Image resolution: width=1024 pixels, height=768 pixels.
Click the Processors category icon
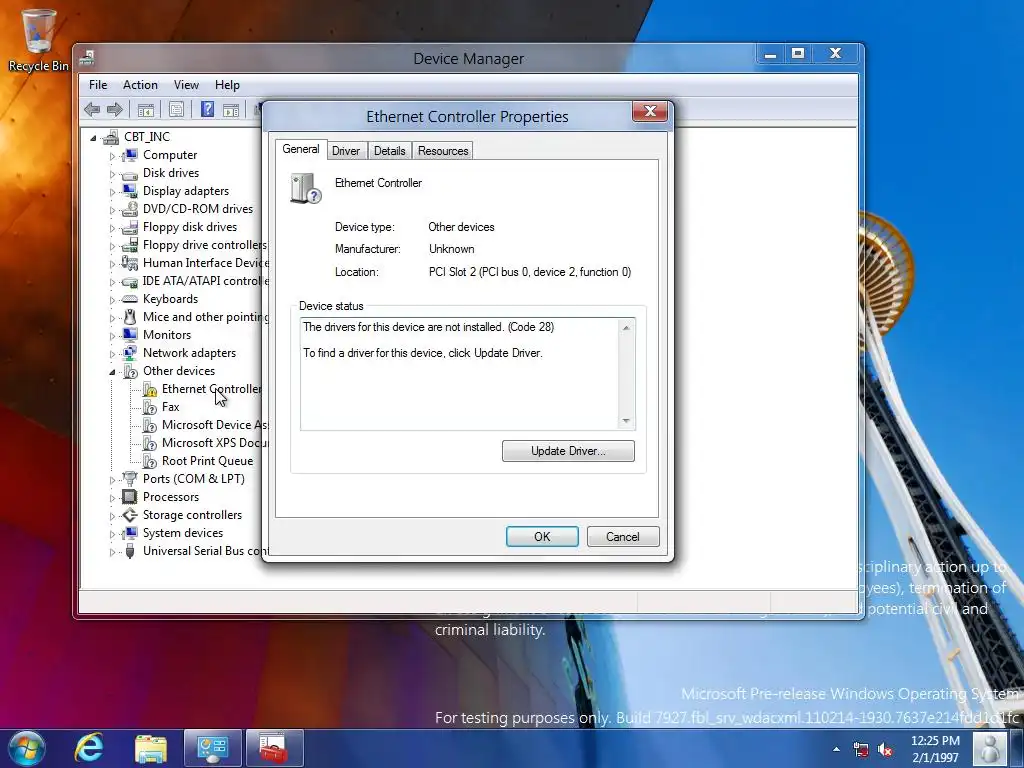pyautogui.click(x=130, y=497)
